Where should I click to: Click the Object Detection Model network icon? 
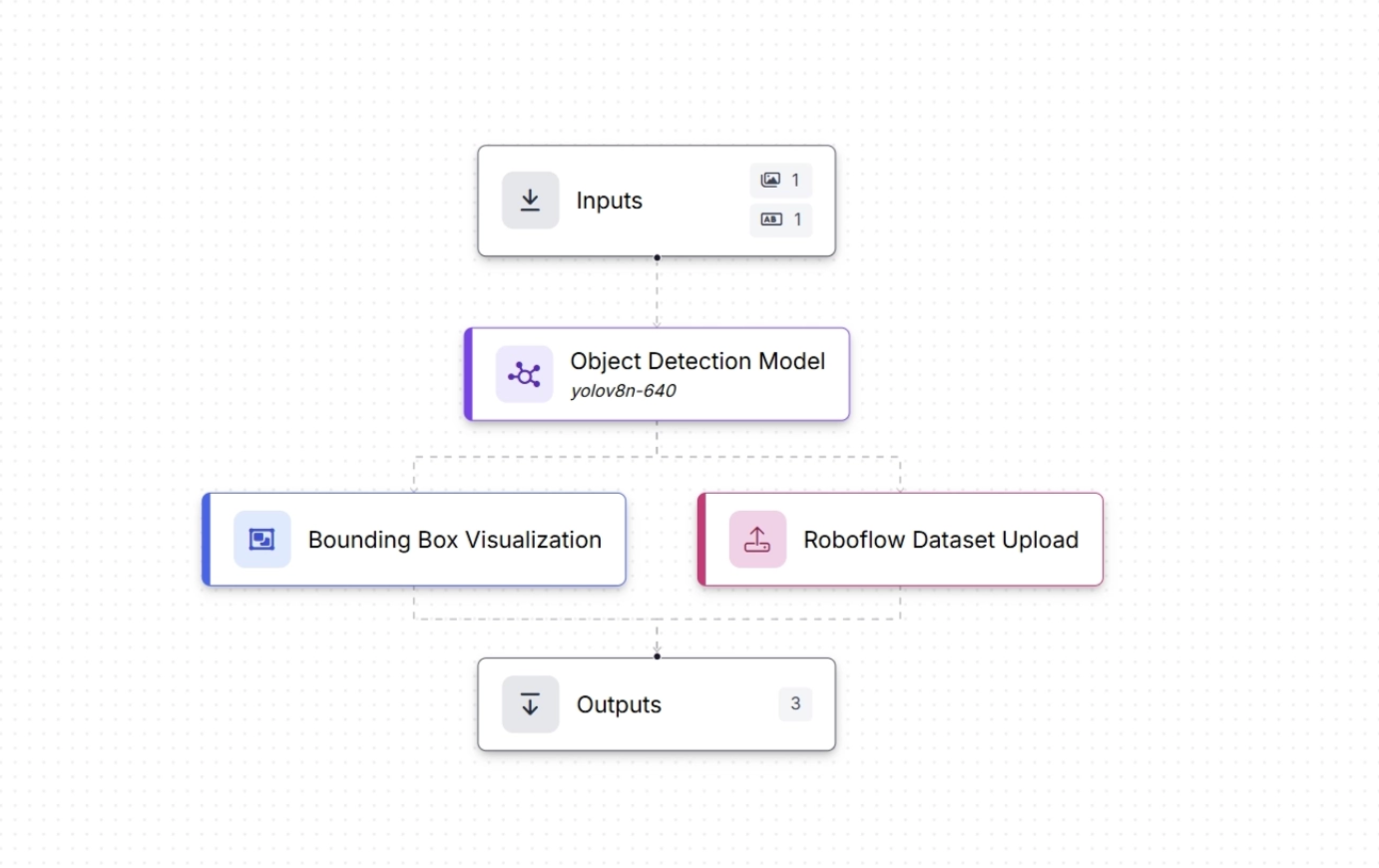pyautogui.click(x=524, y=375)
